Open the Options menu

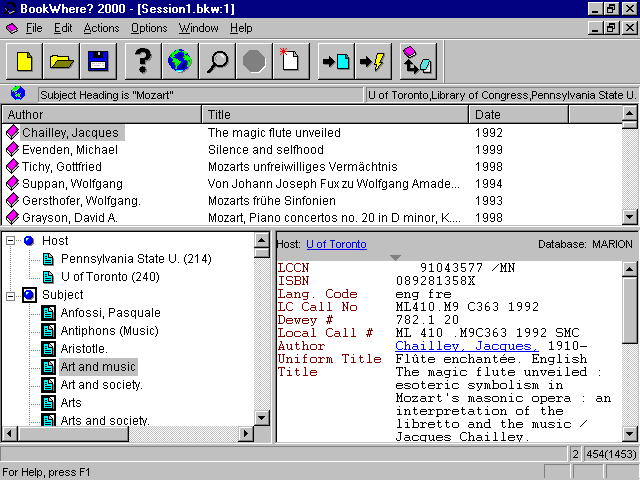[x=149, y=28]
